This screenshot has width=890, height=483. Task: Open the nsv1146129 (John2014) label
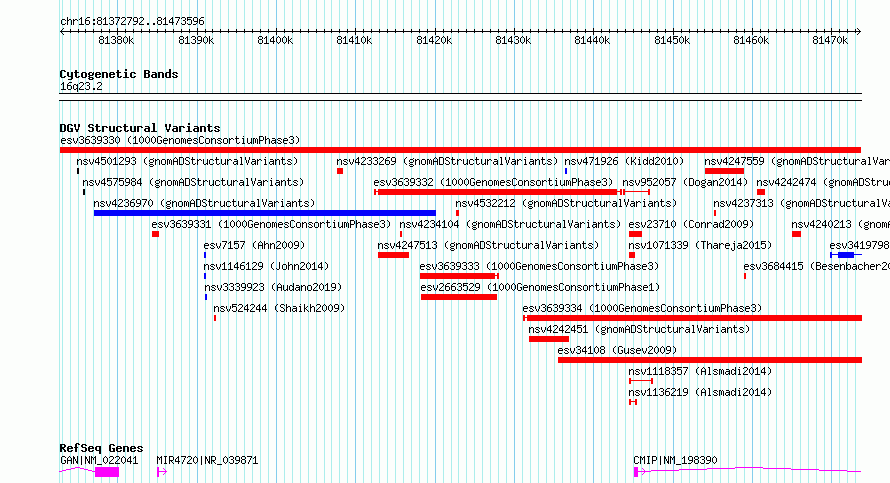266,266
